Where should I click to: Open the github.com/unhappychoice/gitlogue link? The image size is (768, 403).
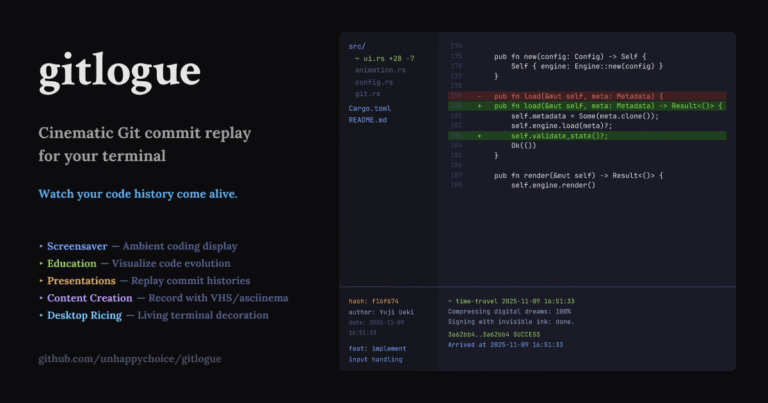(x=129, y=358)
